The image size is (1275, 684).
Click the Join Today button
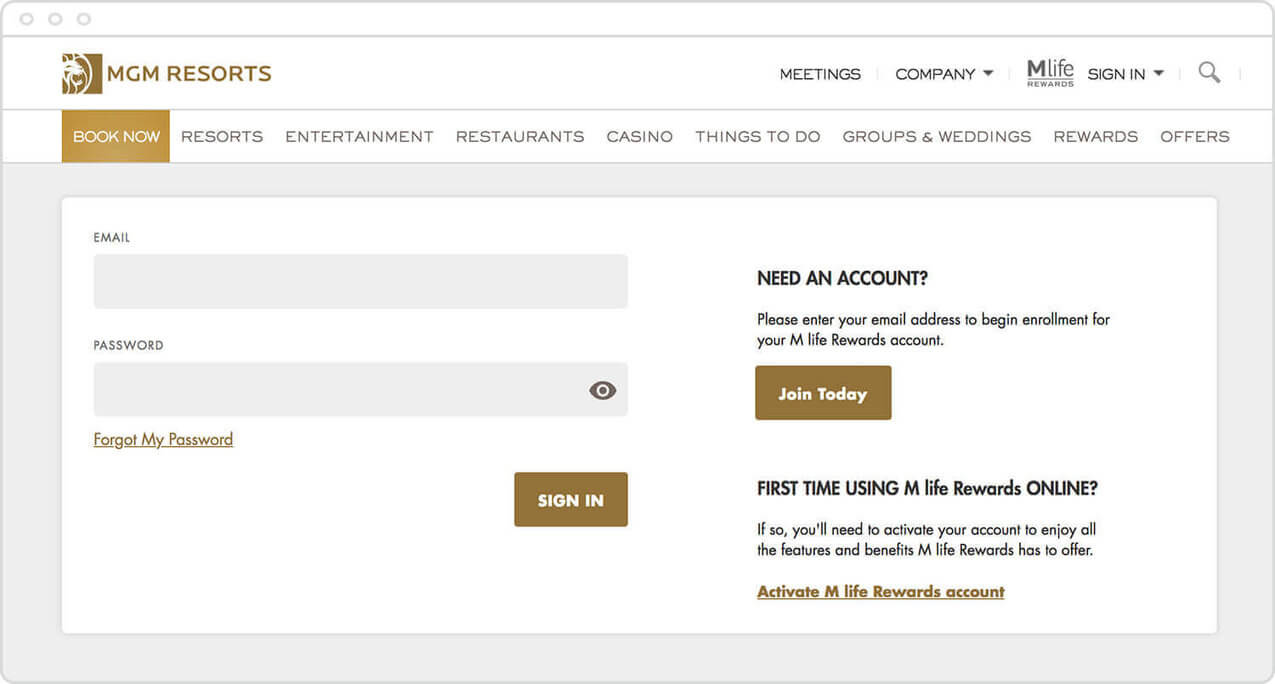click(x=822, y=394)
